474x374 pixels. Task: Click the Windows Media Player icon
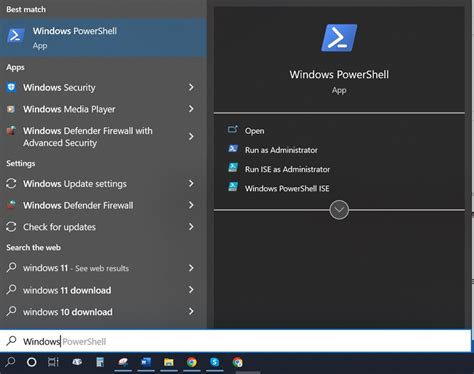click(x=11, y=109)
